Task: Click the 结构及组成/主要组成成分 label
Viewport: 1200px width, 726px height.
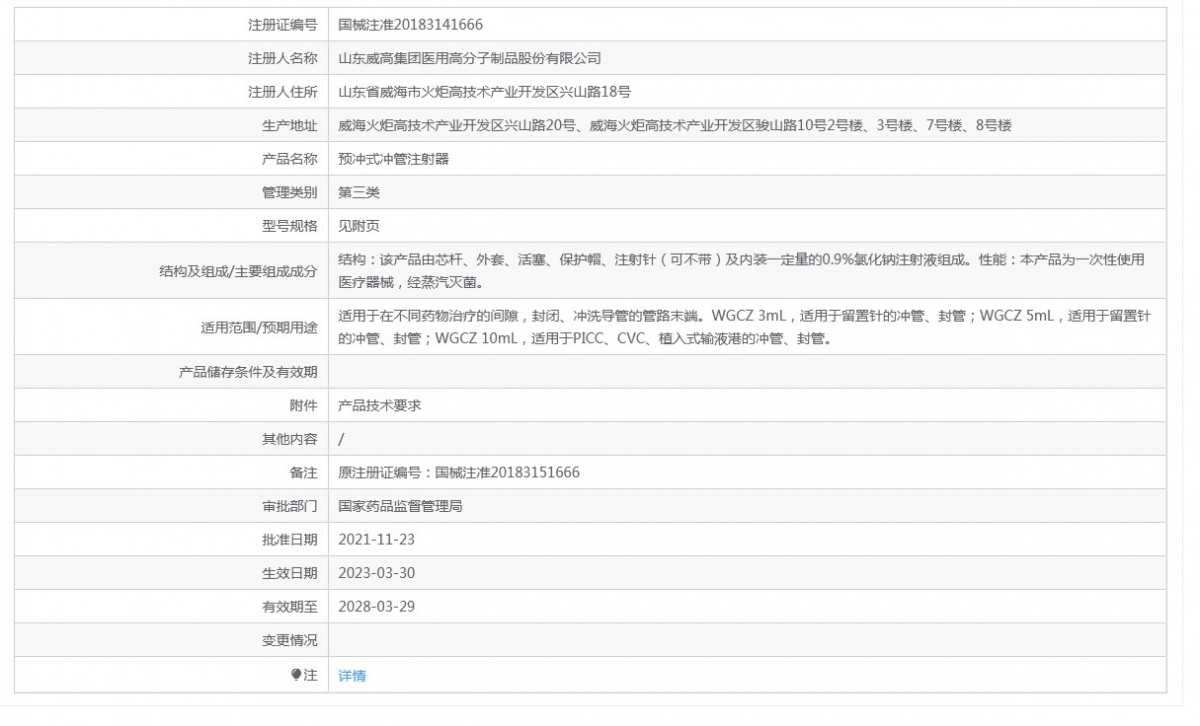Action: (239, 271)
